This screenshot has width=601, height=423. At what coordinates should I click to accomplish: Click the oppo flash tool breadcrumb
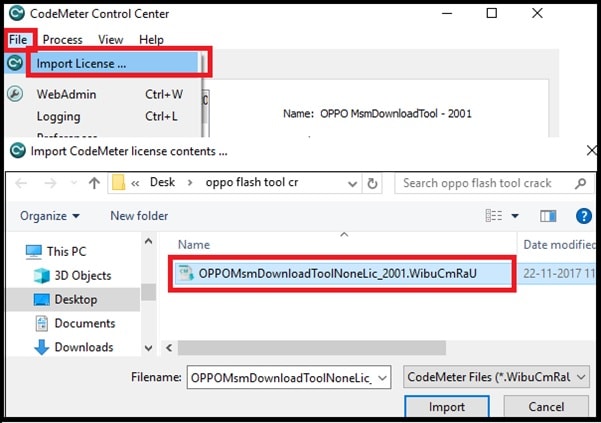pos(252,182)
